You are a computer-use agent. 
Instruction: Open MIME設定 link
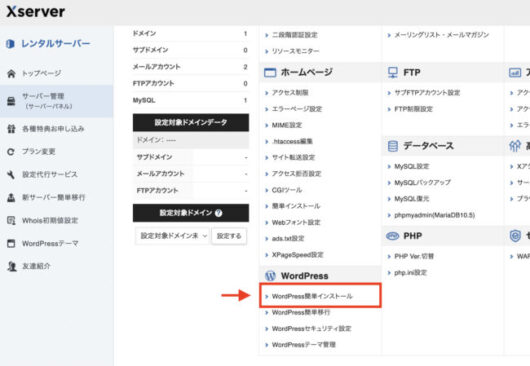(287, 125)
